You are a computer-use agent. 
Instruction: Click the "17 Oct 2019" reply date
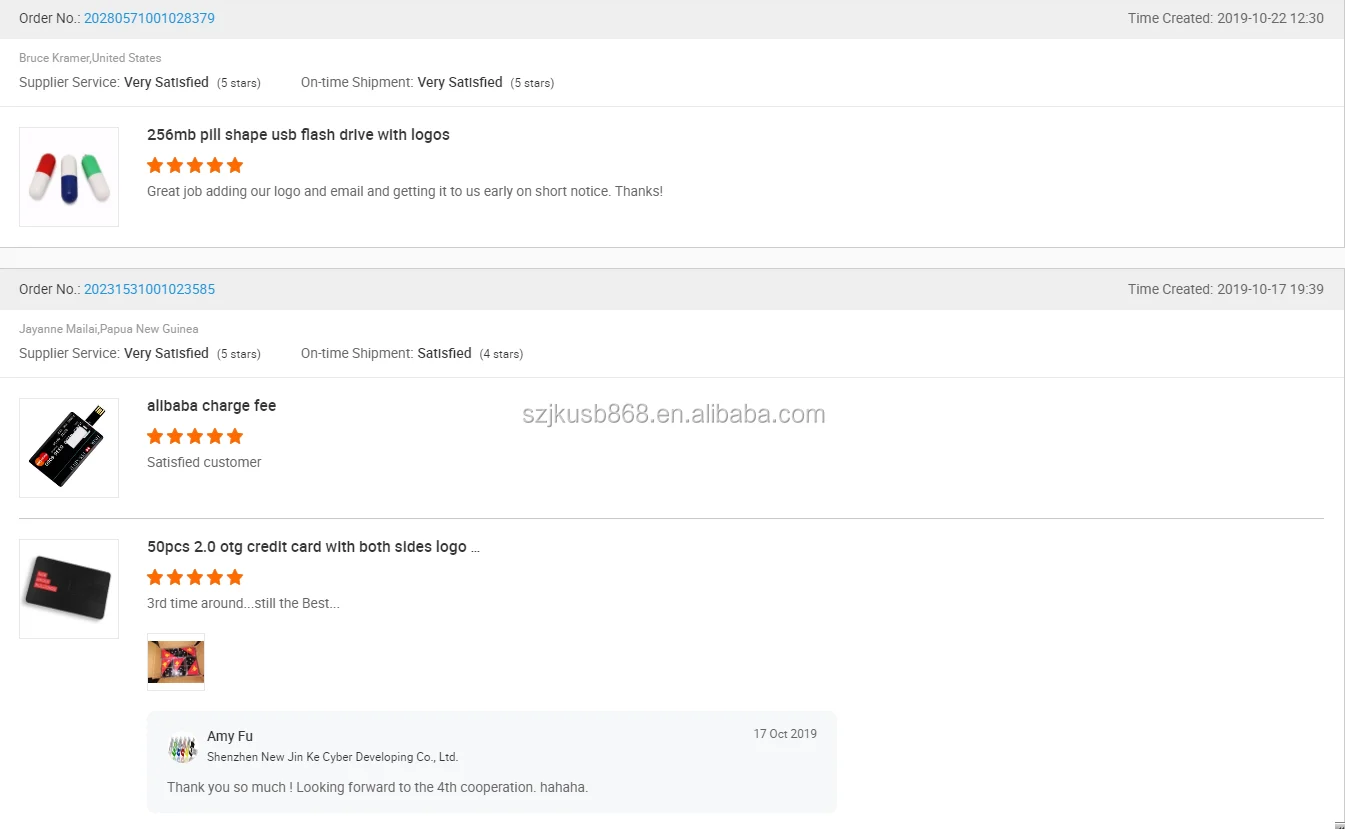785,734
